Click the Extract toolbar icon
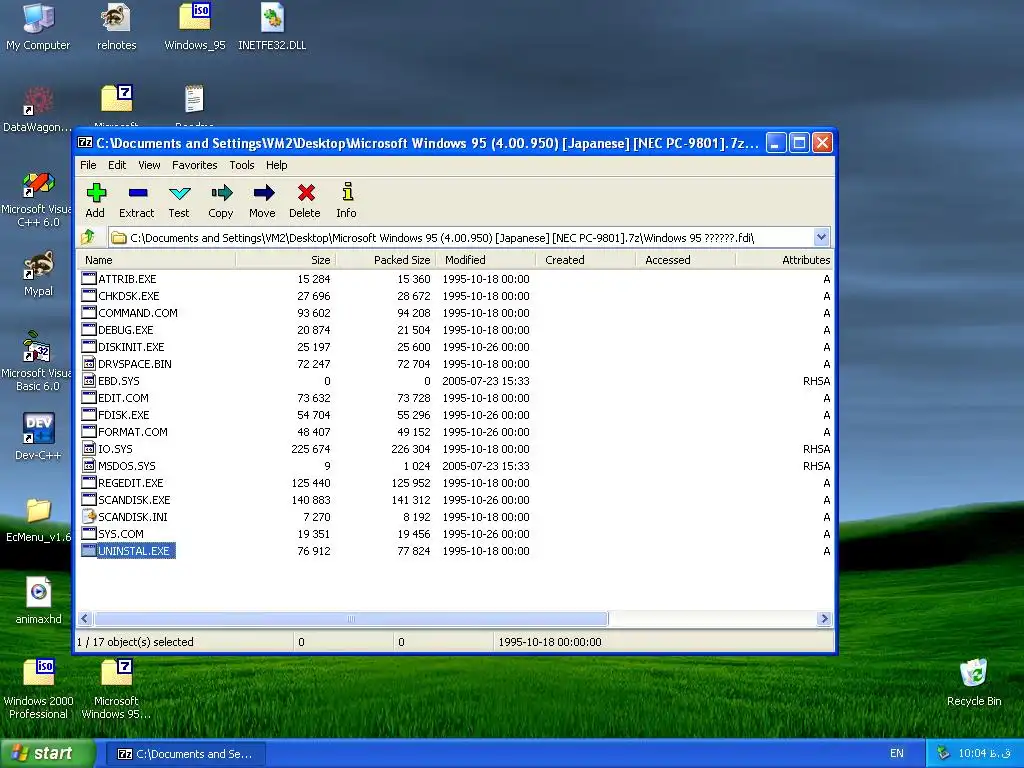 [137, 193]
